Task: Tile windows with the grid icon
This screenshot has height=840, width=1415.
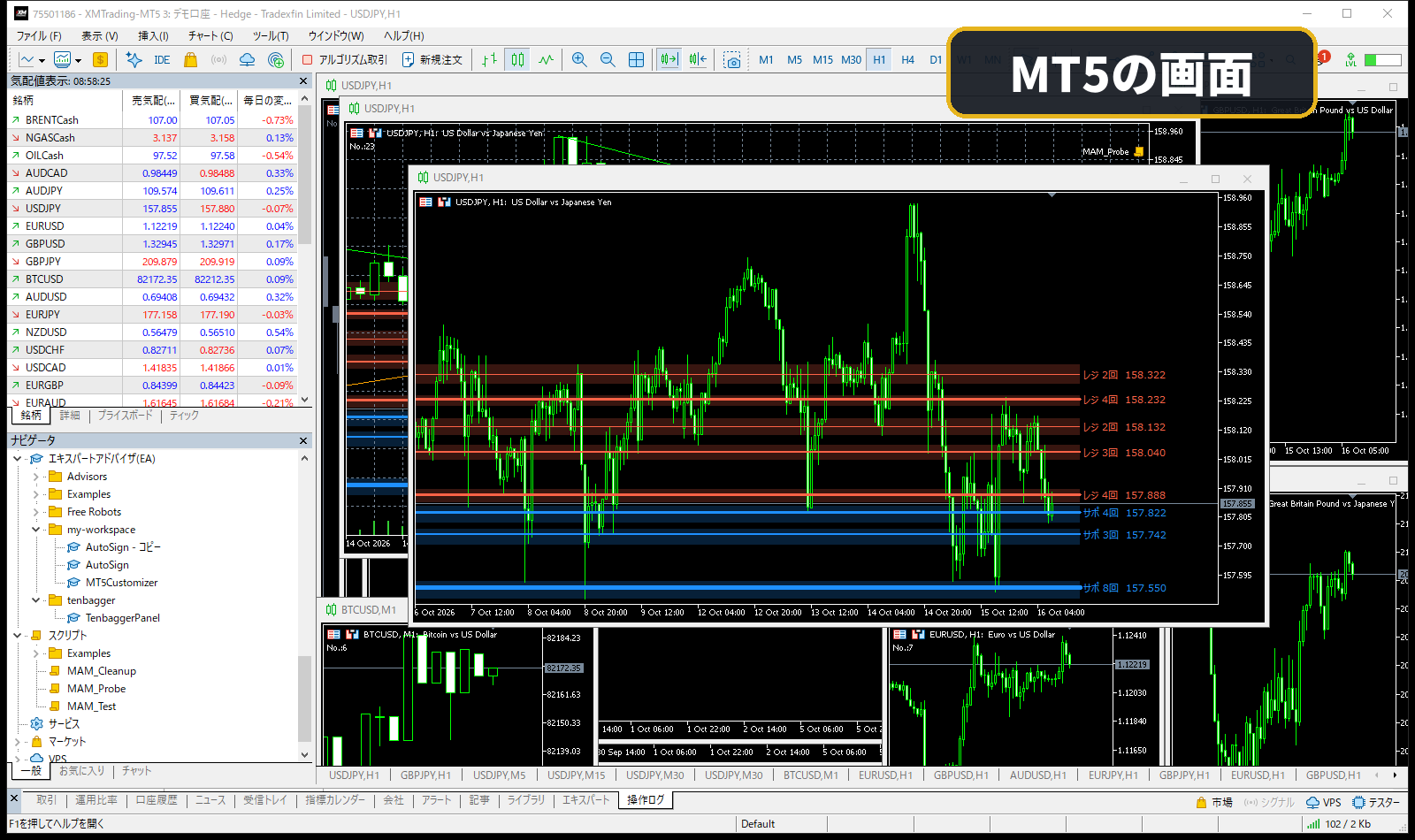Action: (636, 60)
